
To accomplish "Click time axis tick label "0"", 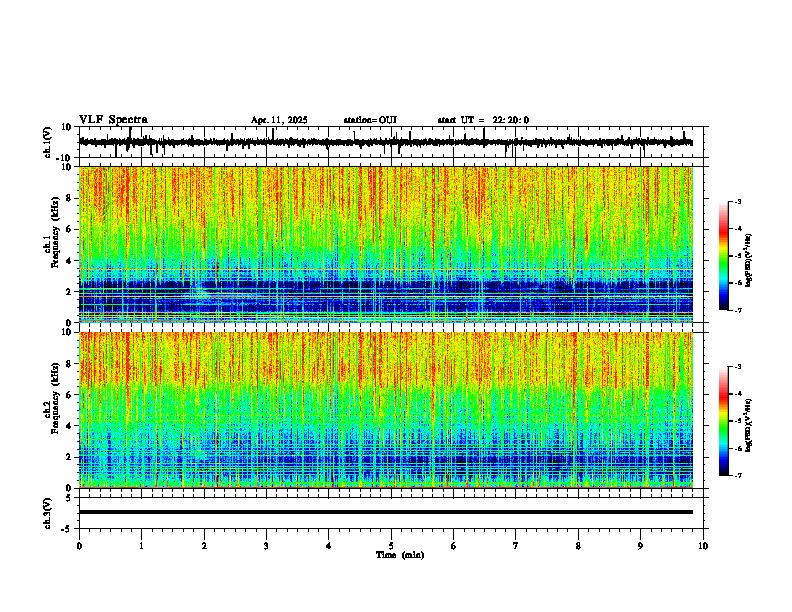I will pos(79,546).
